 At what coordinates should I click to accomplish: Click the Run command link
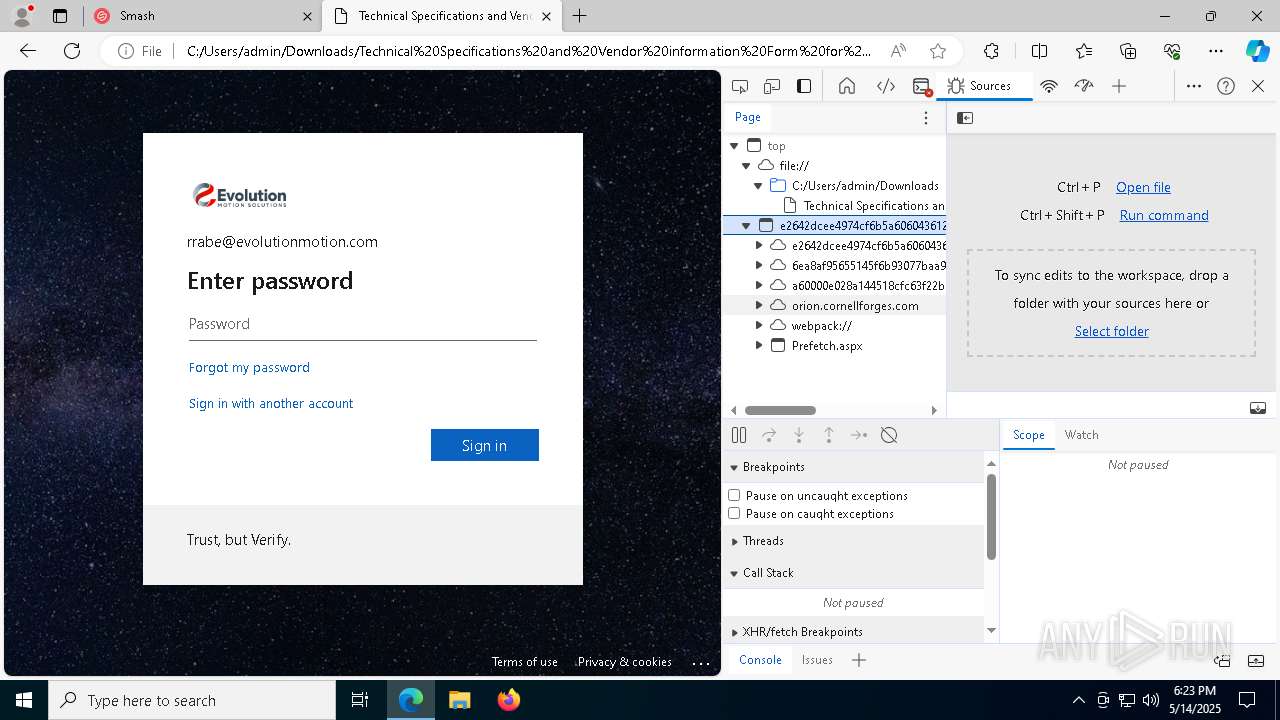coord(1164,215)
